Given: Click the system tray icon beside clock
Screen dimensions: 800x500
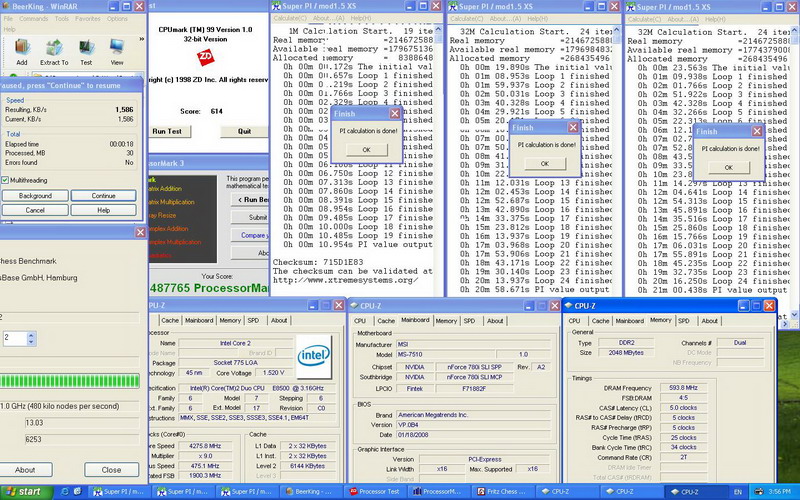Looking at the screenshot, I should pos(759,492).
